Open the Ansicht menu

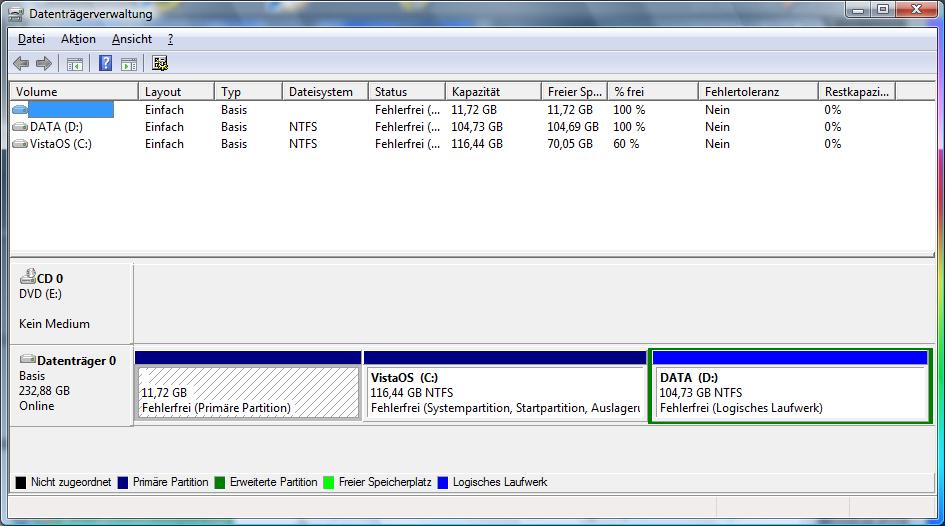(x=131, y=39)
